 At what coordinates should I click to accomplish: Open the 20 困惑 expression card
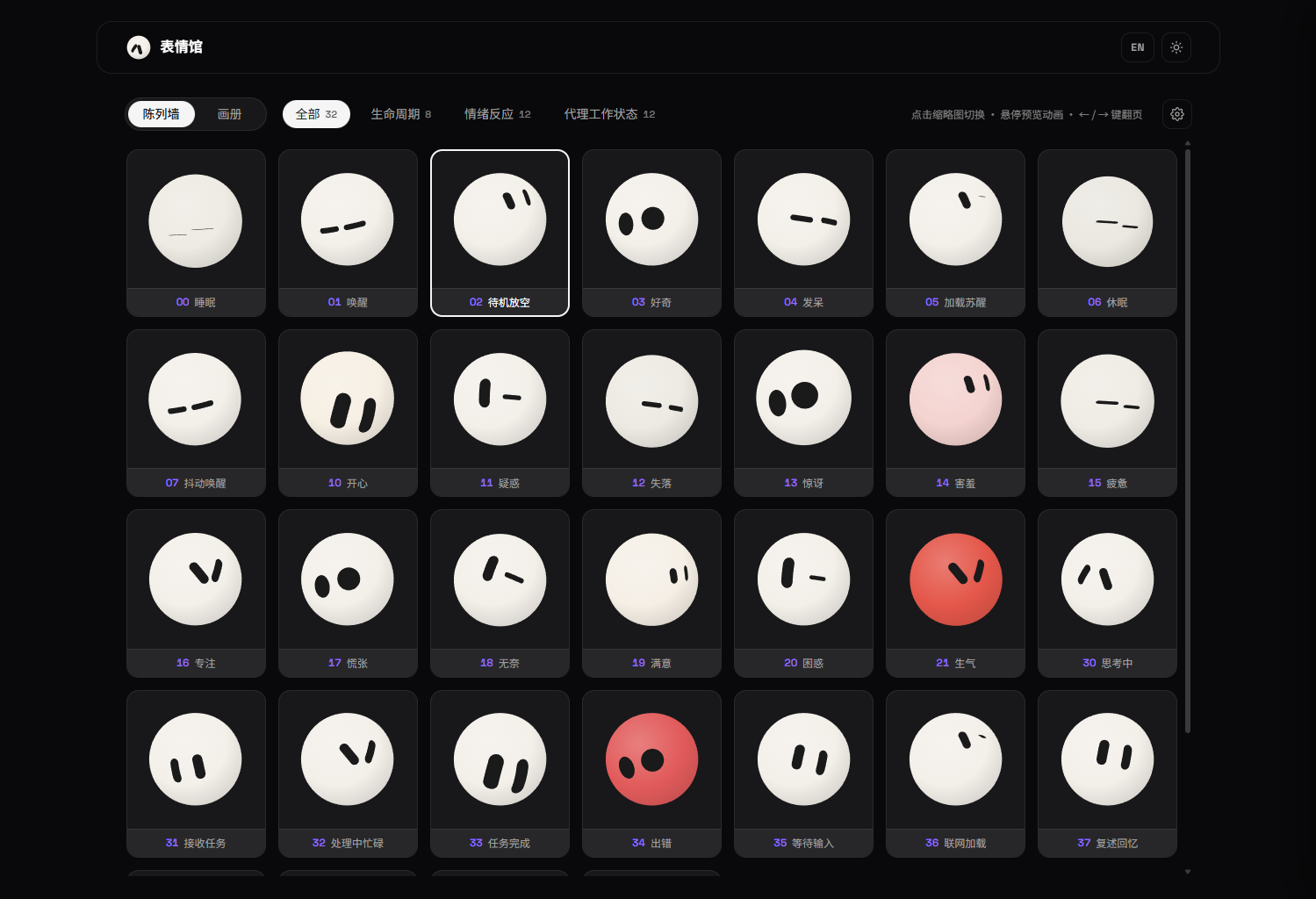point(803,593)
